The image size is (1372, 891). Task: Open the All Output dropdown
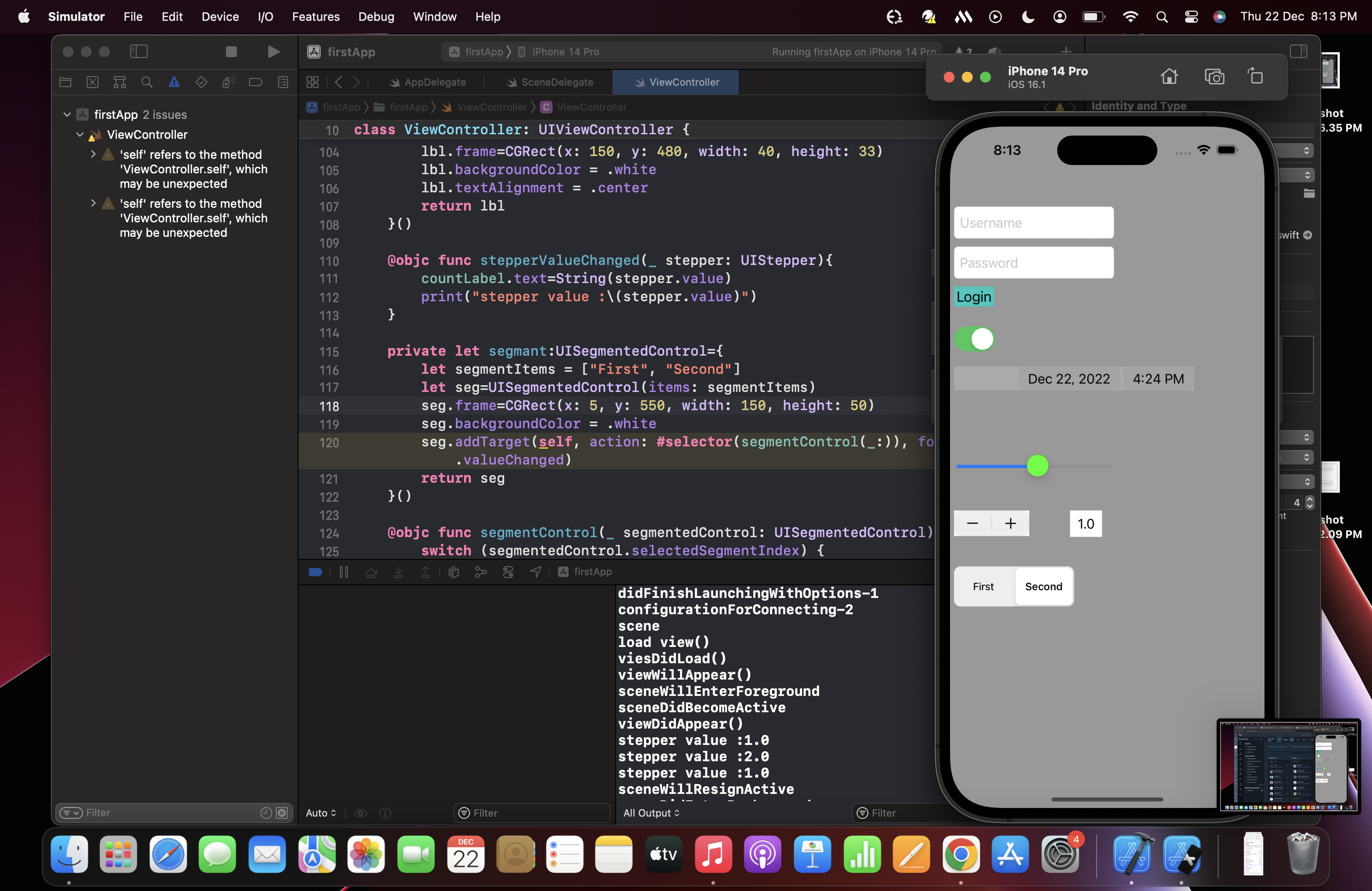[x=652, y=813]
